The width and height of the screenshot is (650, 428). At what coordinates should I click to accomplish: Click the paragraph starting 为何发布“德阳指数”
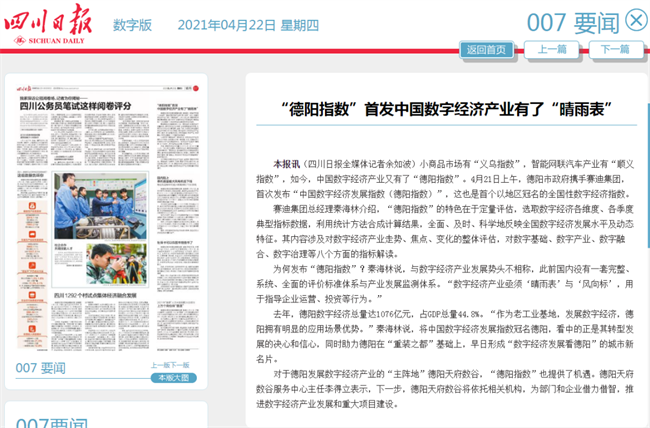[445, 284]
